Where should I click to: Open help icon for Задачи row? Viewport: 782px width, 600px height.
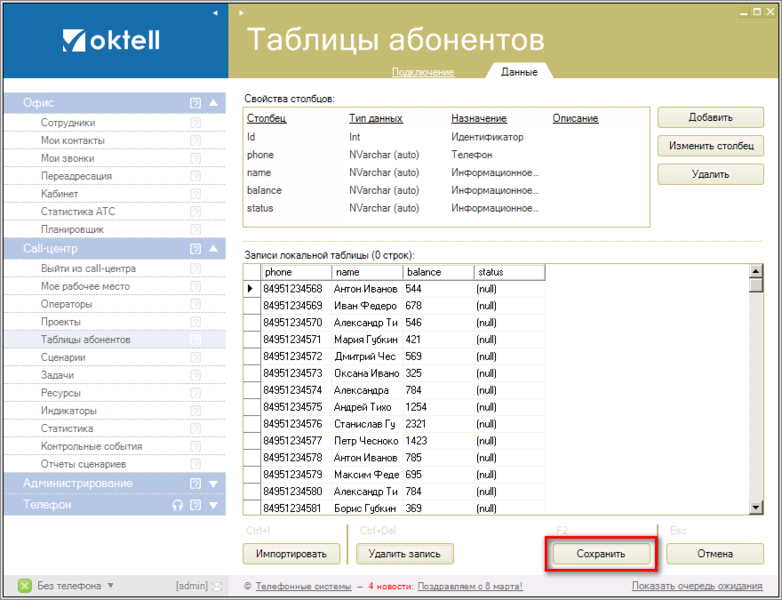tap(195, 376)
